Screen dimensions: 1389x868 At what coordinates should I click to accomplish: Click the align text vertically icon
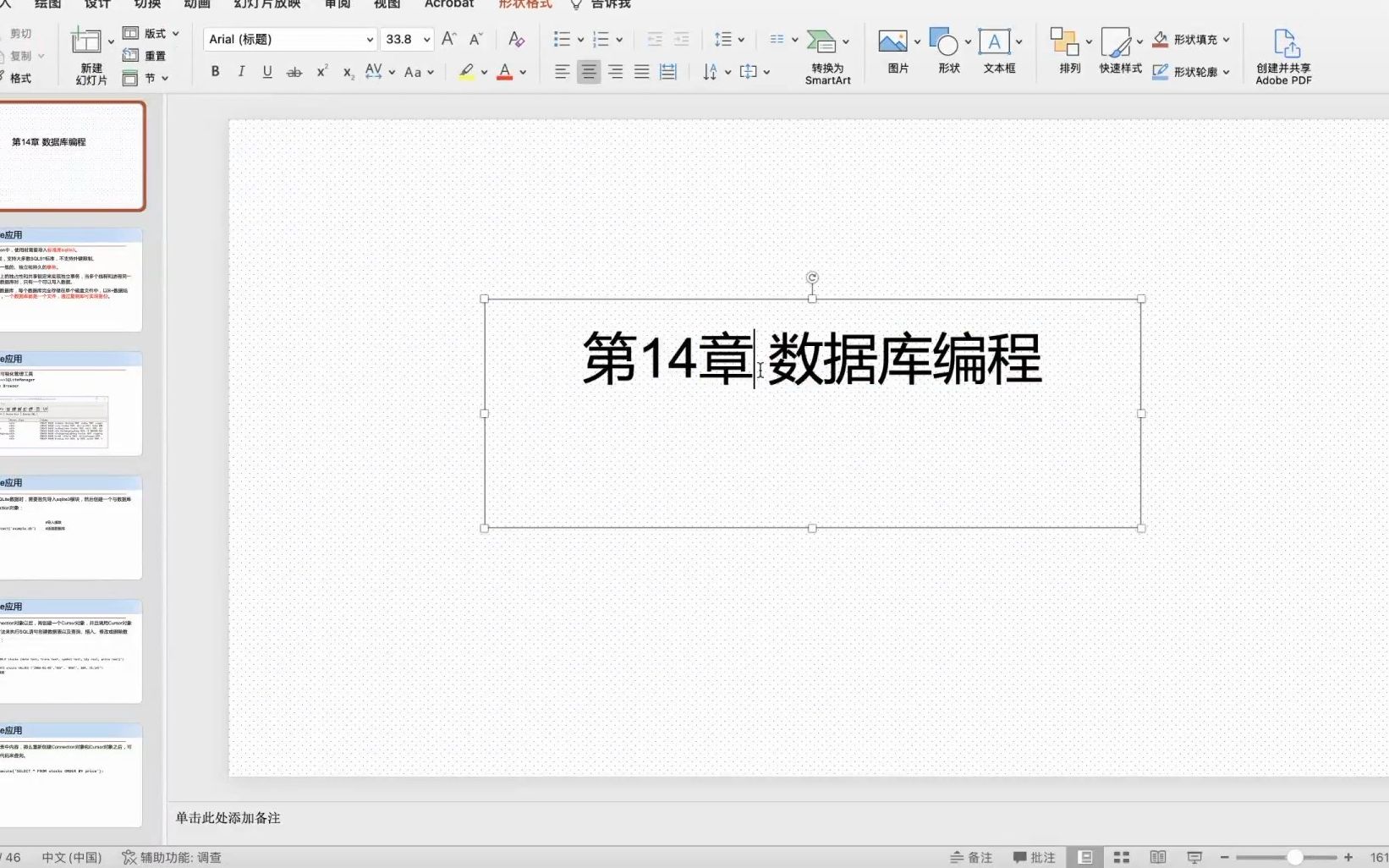coord(748,72)
